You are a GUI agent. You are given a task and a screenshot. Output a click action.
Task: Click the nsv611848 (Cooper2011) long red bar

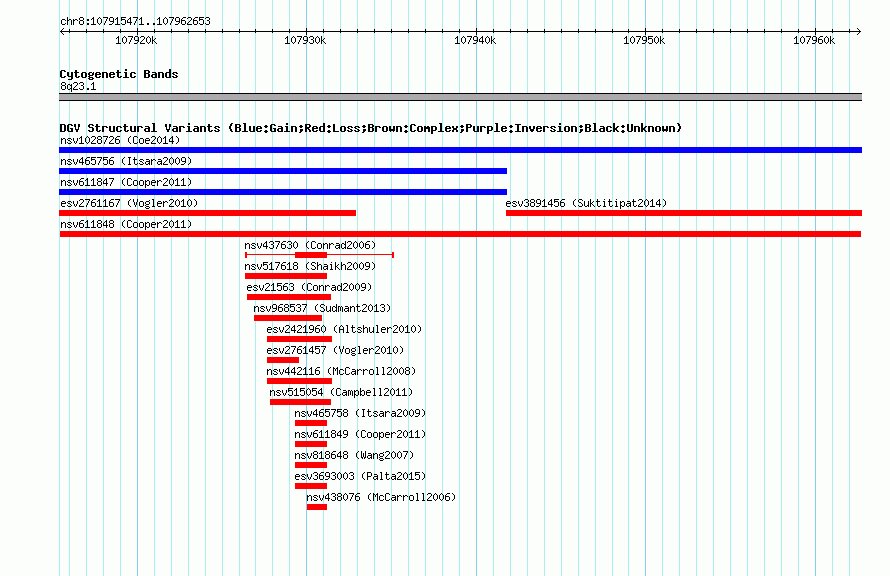click(x=460, y=234)
